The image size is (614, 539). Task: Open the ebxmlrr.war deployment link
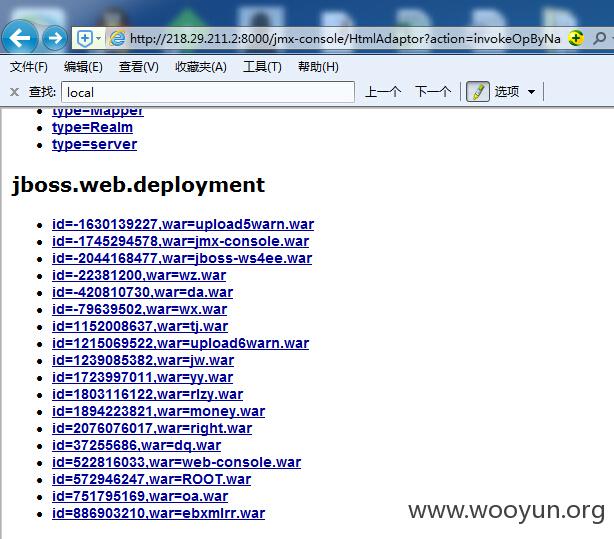pyautogui.click(x=159, y=514)
